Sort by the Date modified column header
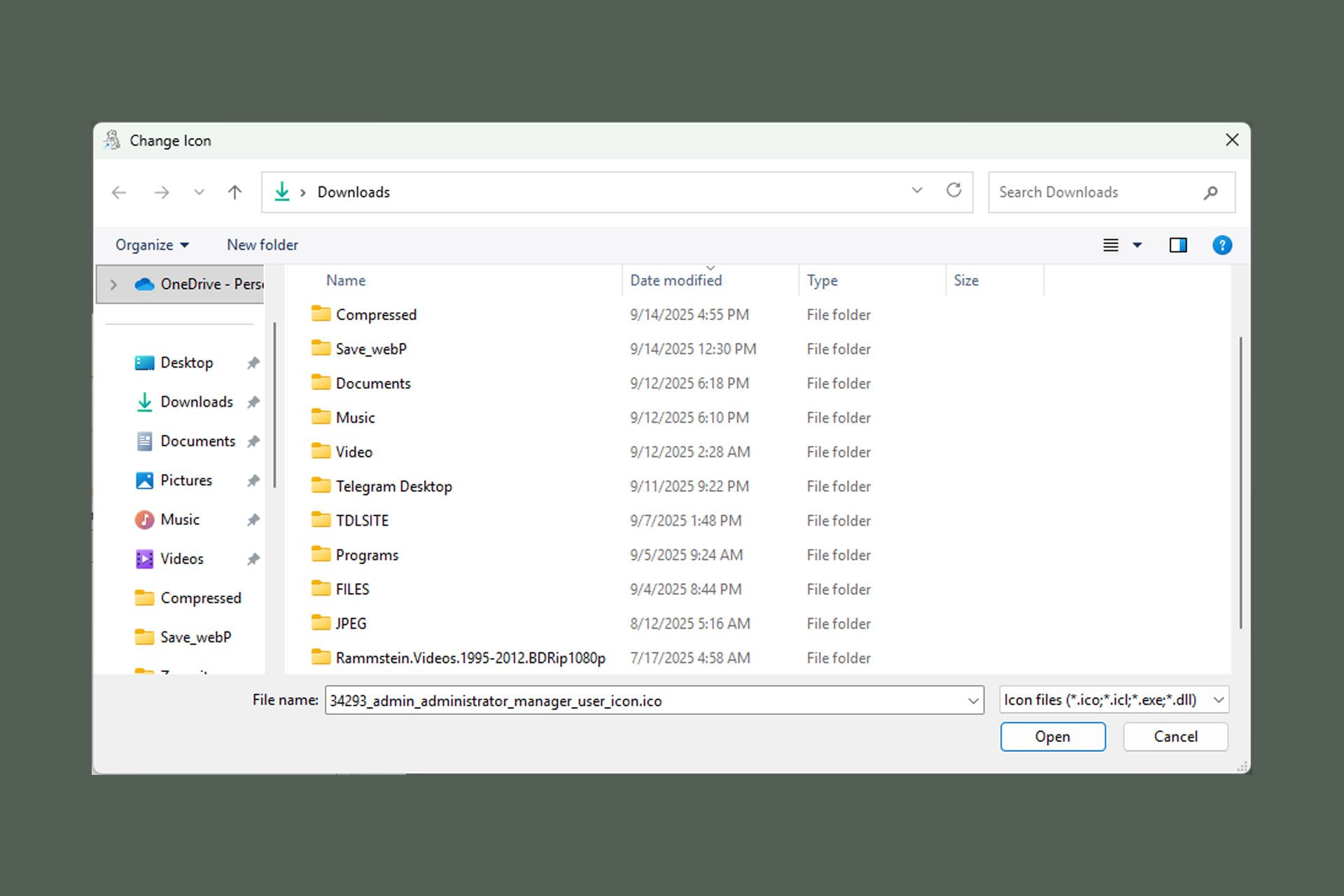 [x=676, y=281]
